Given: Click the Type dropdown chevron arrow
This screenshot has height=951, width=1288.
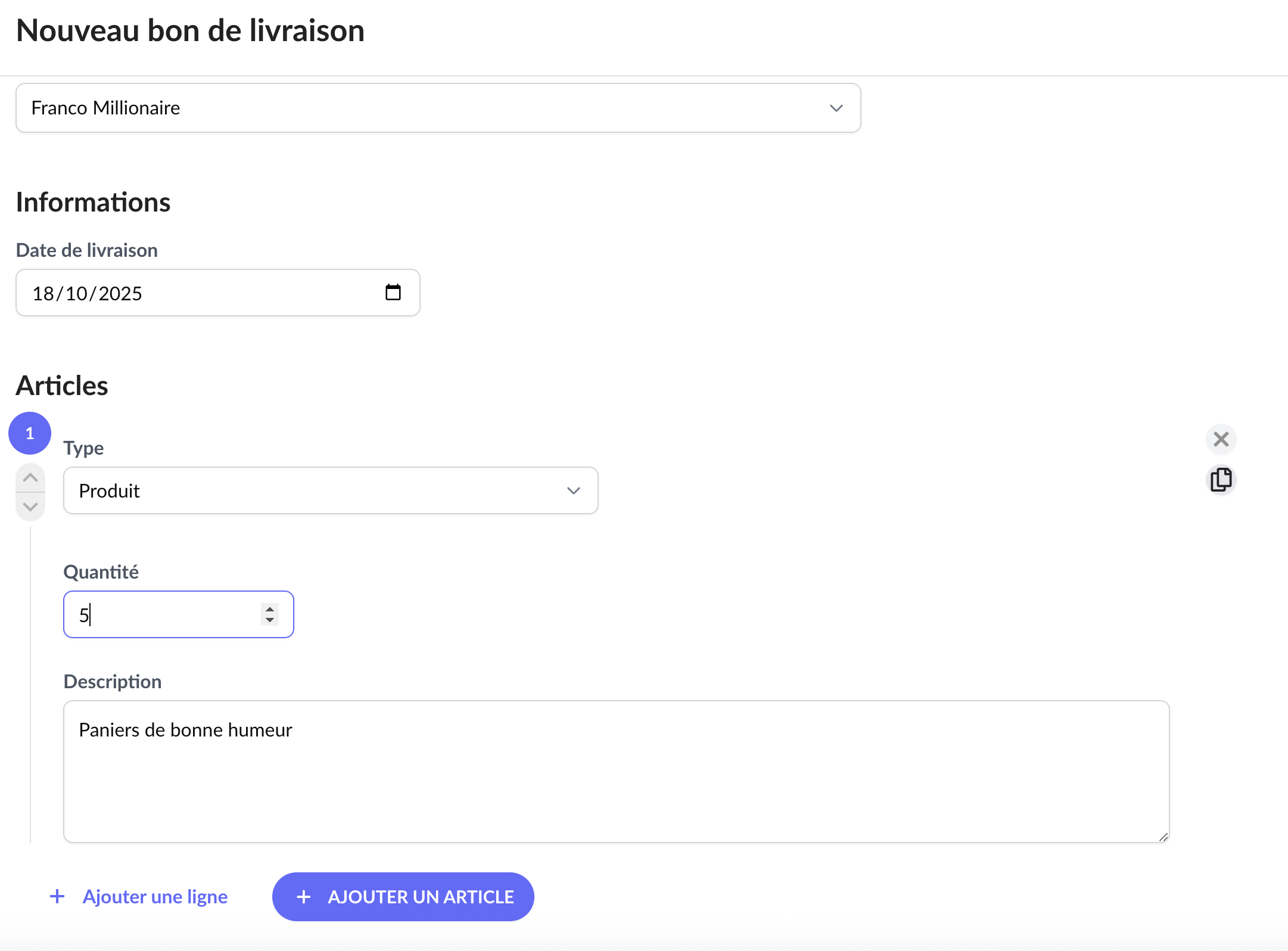Looking at the screenshot, I should 573,490.
